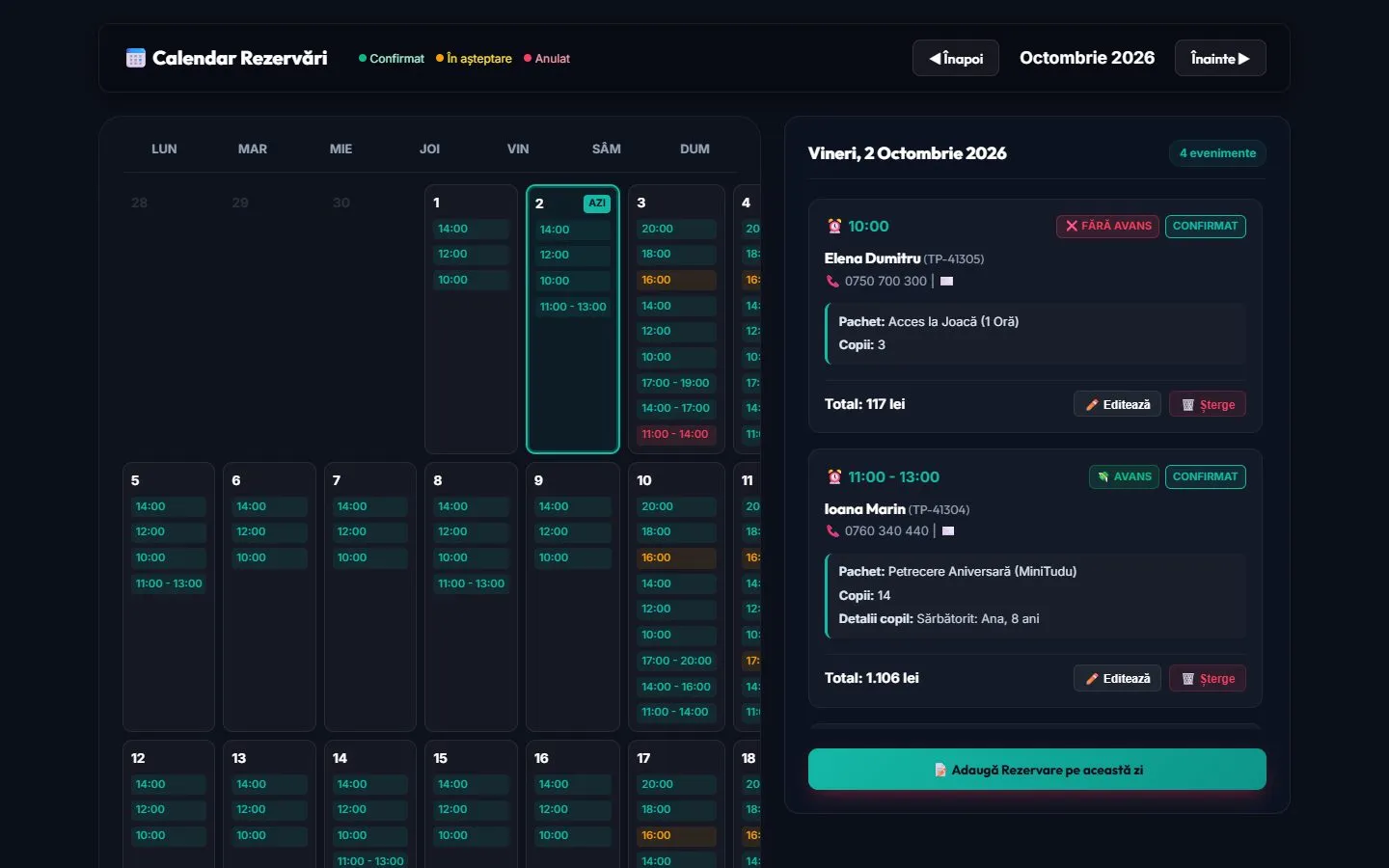Open the red 11:00 - 14:00 event on day 3

tap(677, 435)
